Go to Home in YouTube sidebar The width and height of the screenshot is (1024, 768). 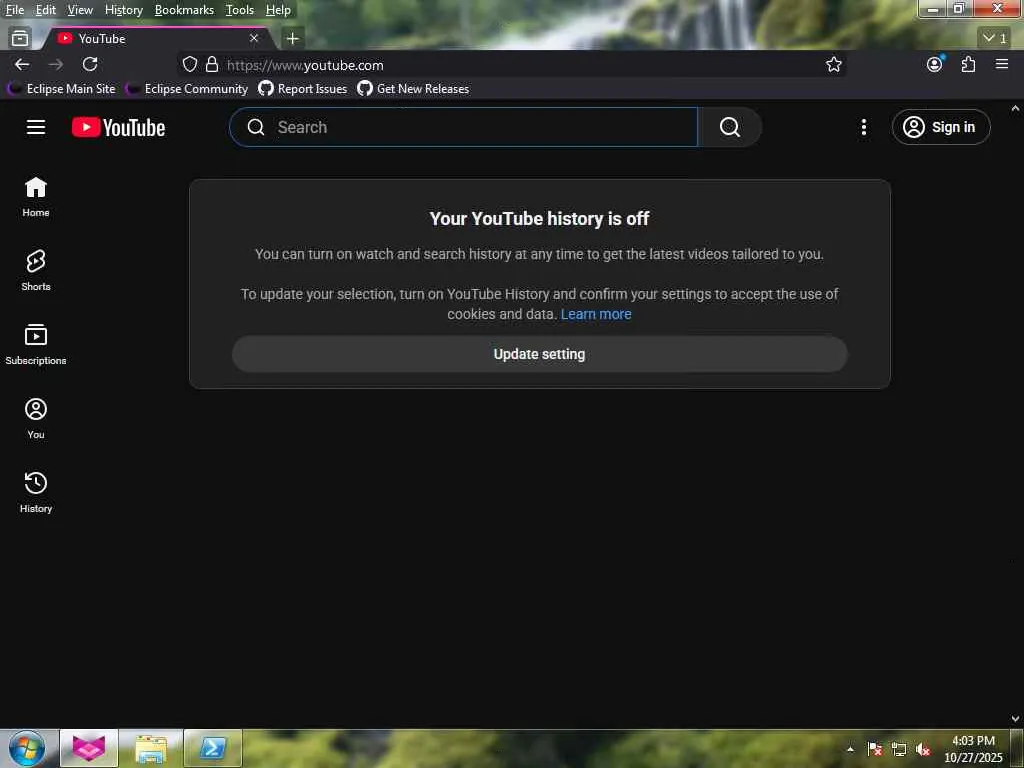pyautogui.click(x=36, y=197)
